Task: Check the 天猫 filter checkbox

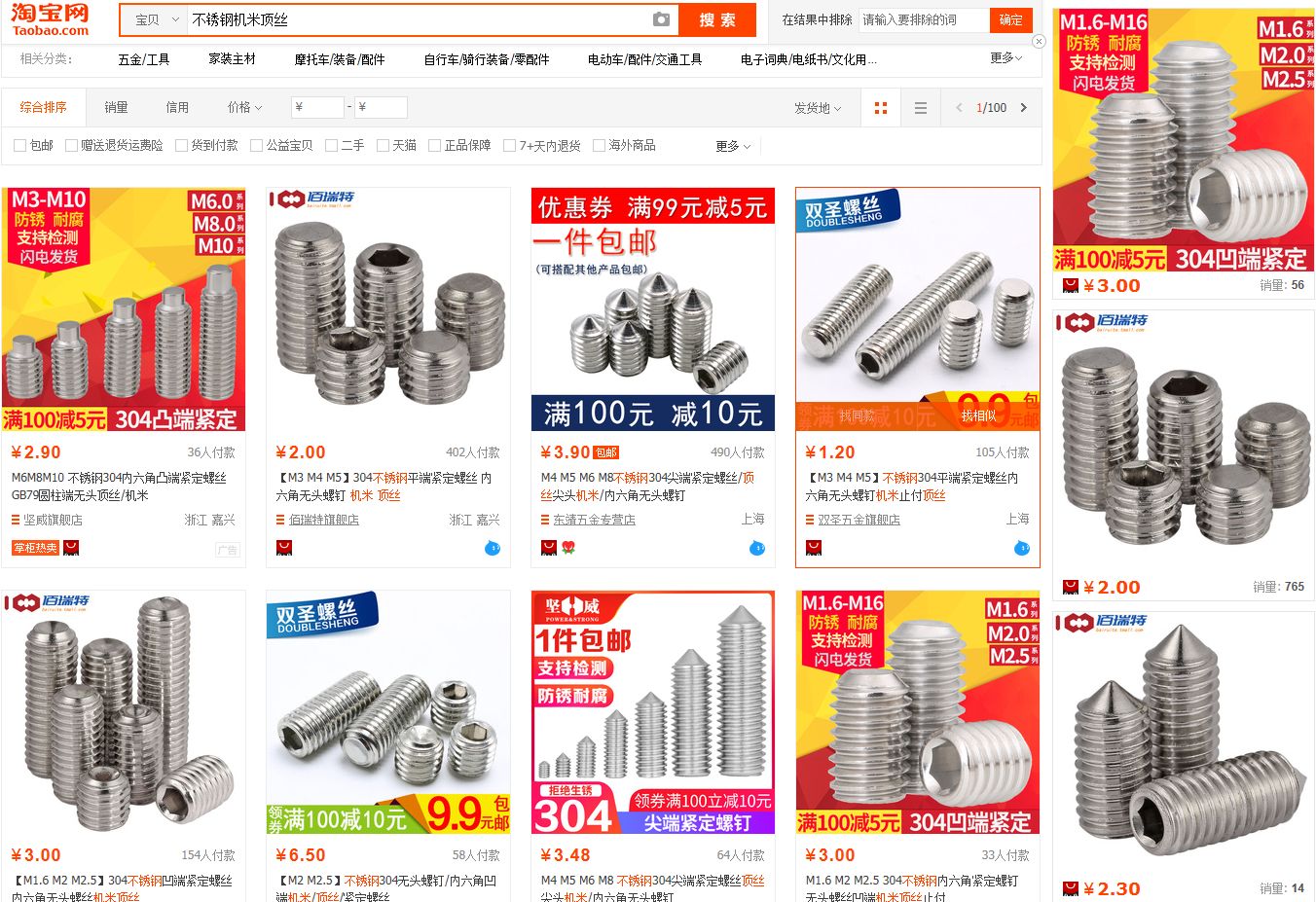Action: coord(383,146)
